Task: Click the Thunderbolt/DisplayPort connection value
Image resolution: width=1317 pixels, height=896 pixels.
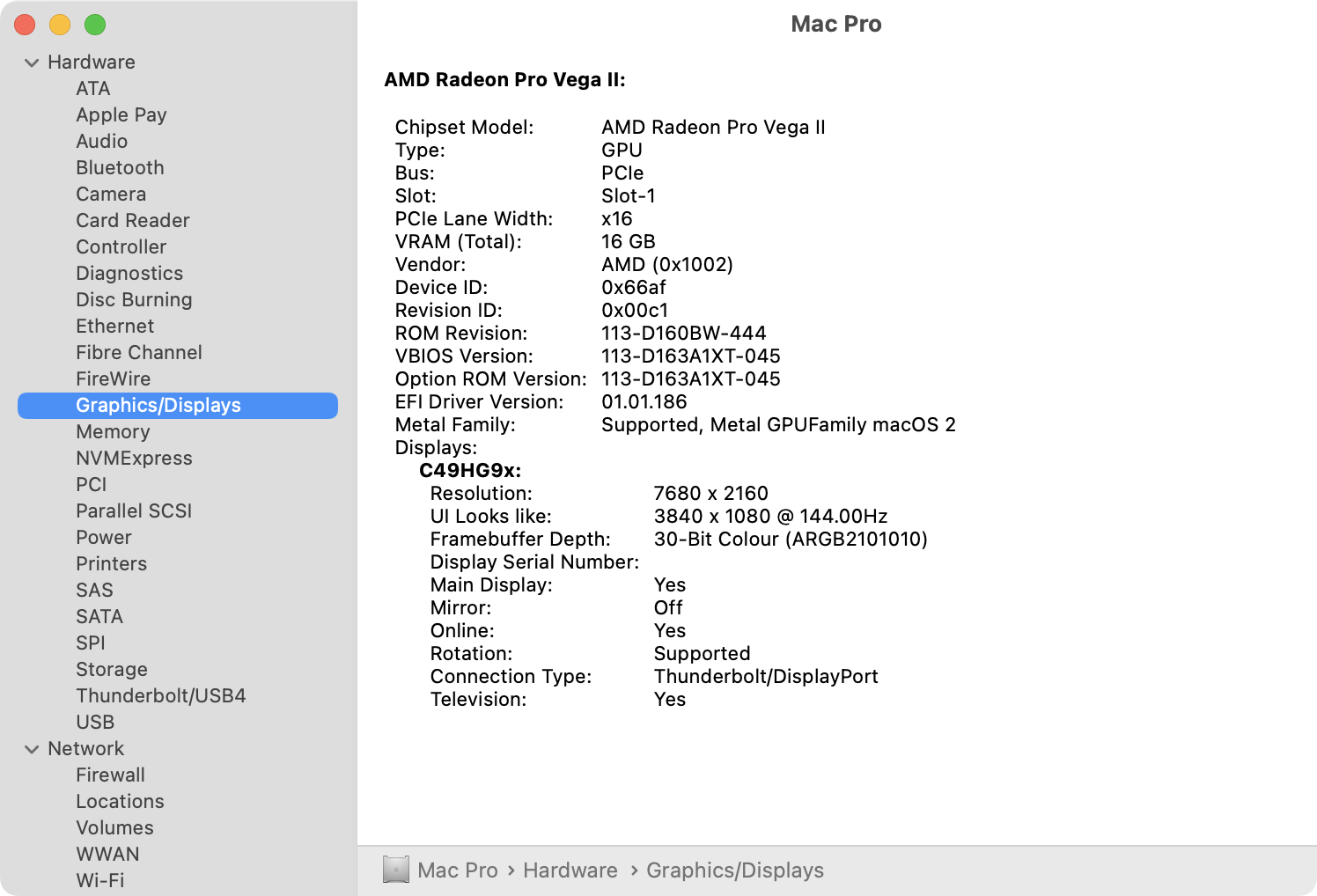Action: pyautogui.click(x=766, y=677)
